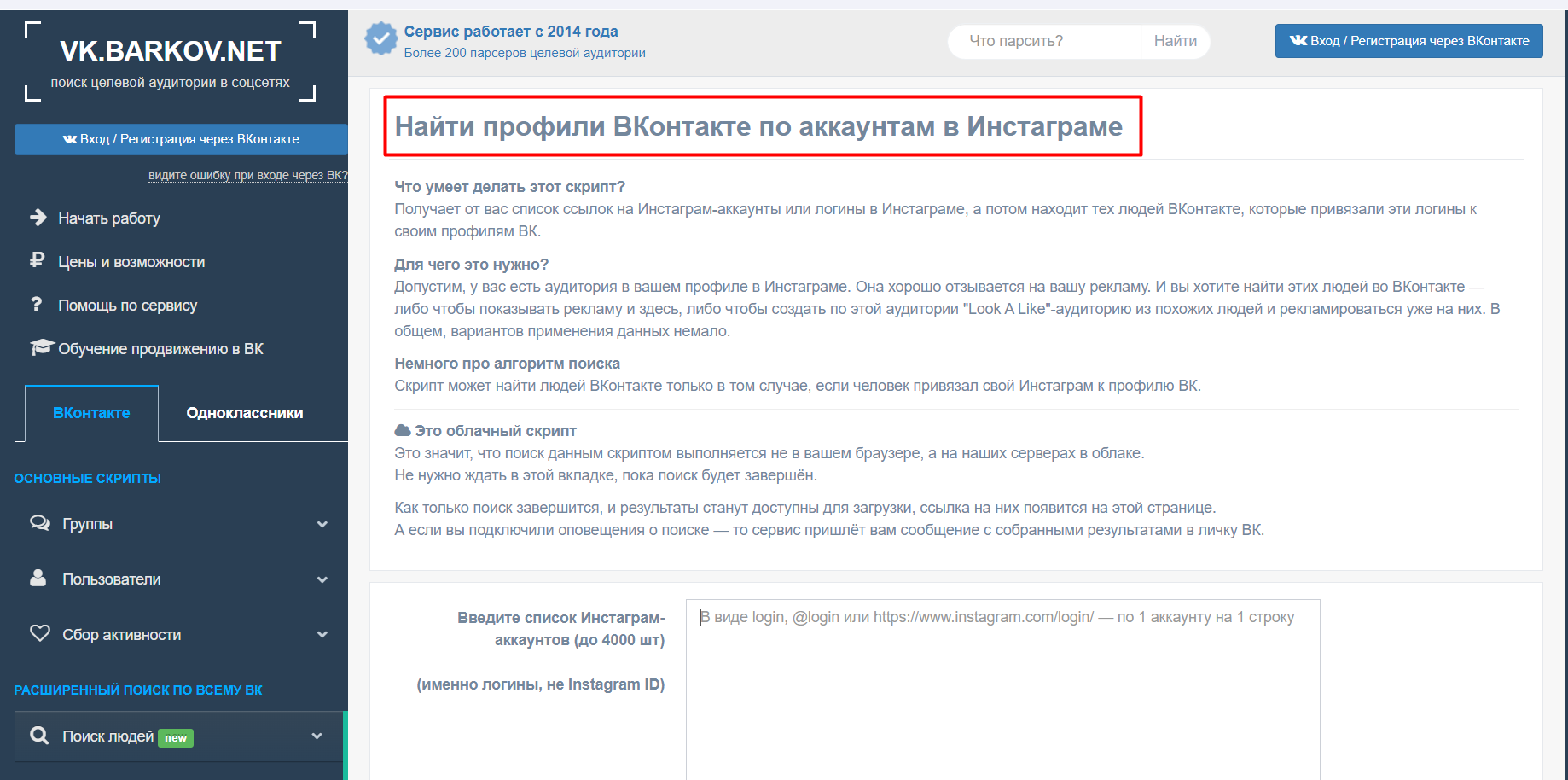Click the blue verified checkmark badge icon
The width and height of the screenshot is (1568, 780).
[x=381, y=39]
